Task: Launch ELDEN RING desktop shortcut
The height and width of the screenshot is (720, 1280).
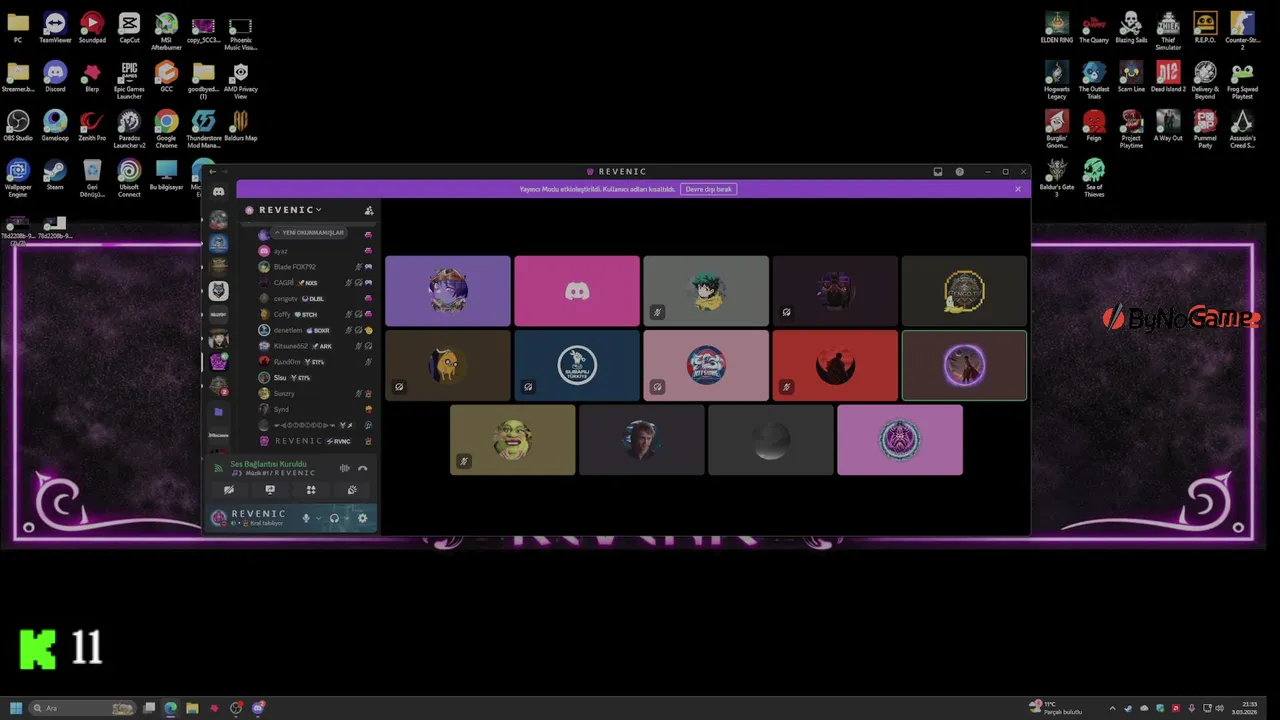Action: [x=1057, y=28]
